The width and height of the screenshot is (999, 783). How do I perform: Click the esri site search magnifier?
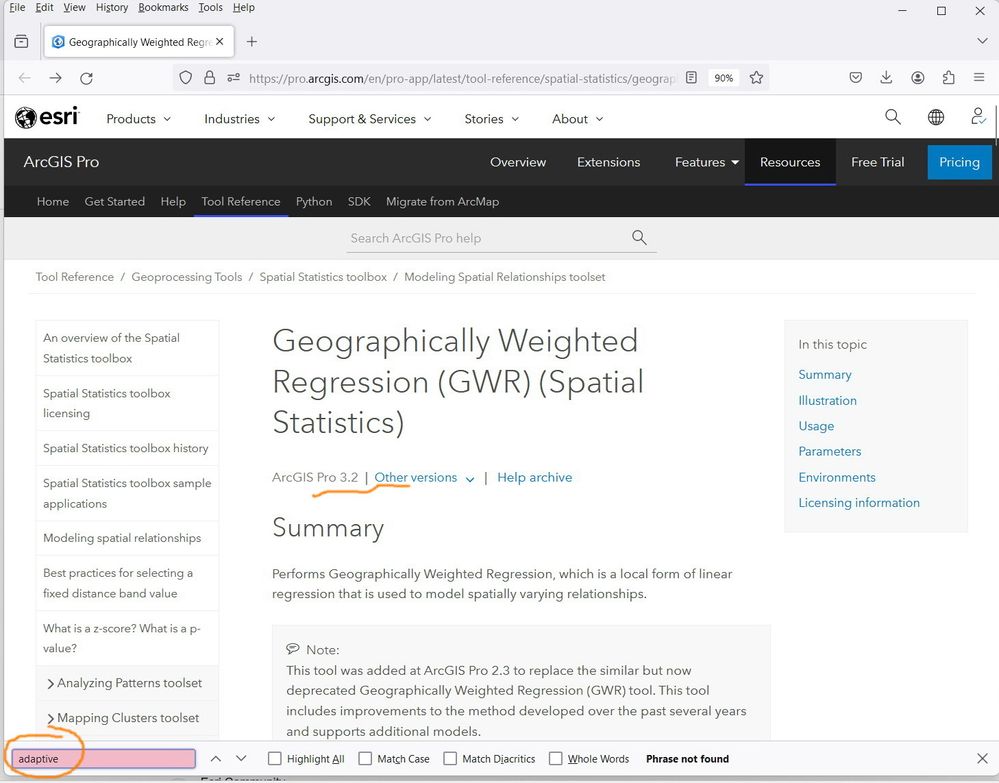893,117
